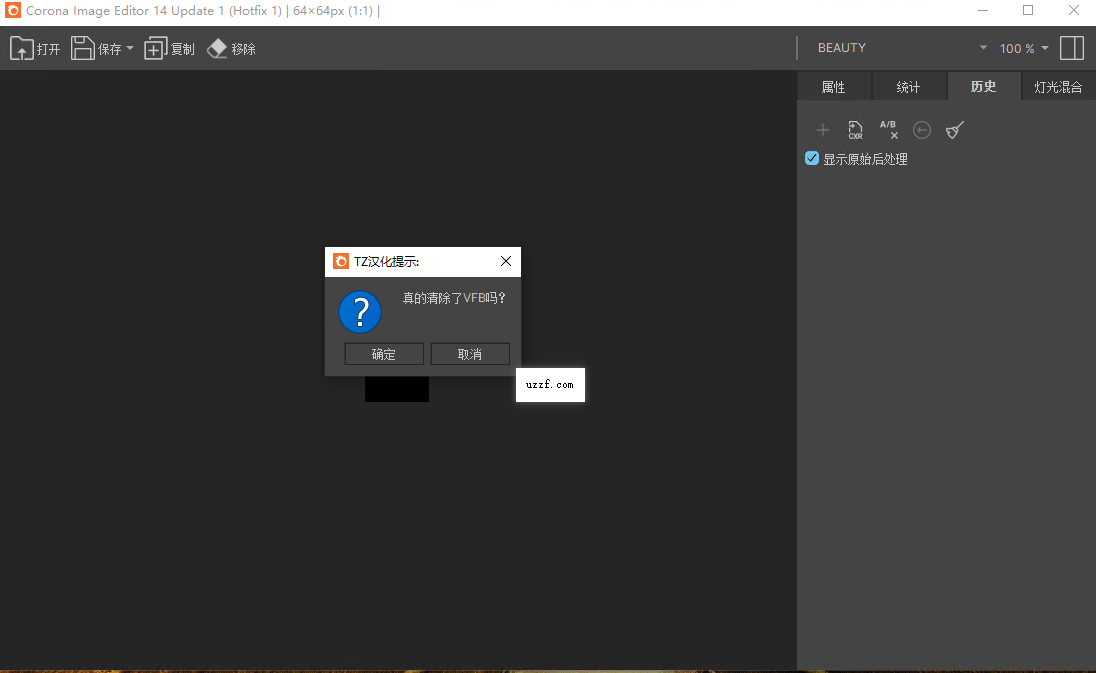1096x673 pixels.
Task: Open the 100 % zoom dropdown
Action: (1024, 48)
